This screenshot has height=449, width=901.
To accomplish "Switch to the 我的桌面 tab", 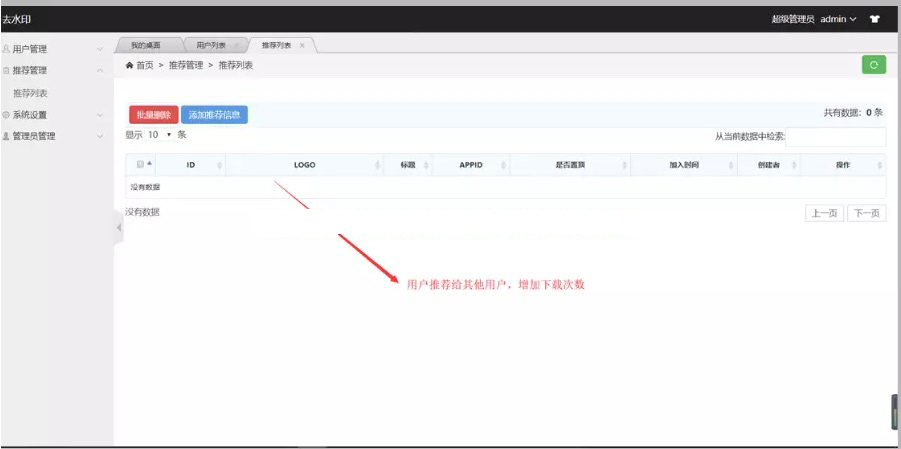I will tap(146, 45).
